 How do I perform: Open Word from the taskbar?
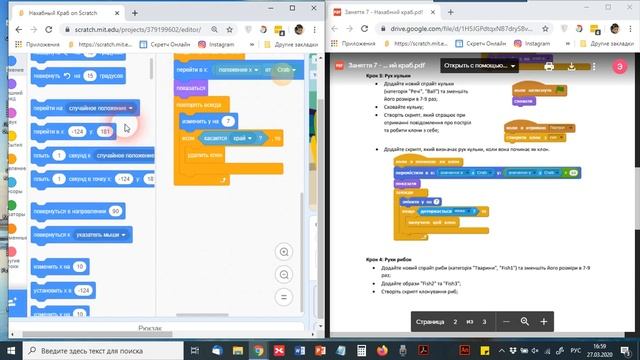[x=300, y=351]
